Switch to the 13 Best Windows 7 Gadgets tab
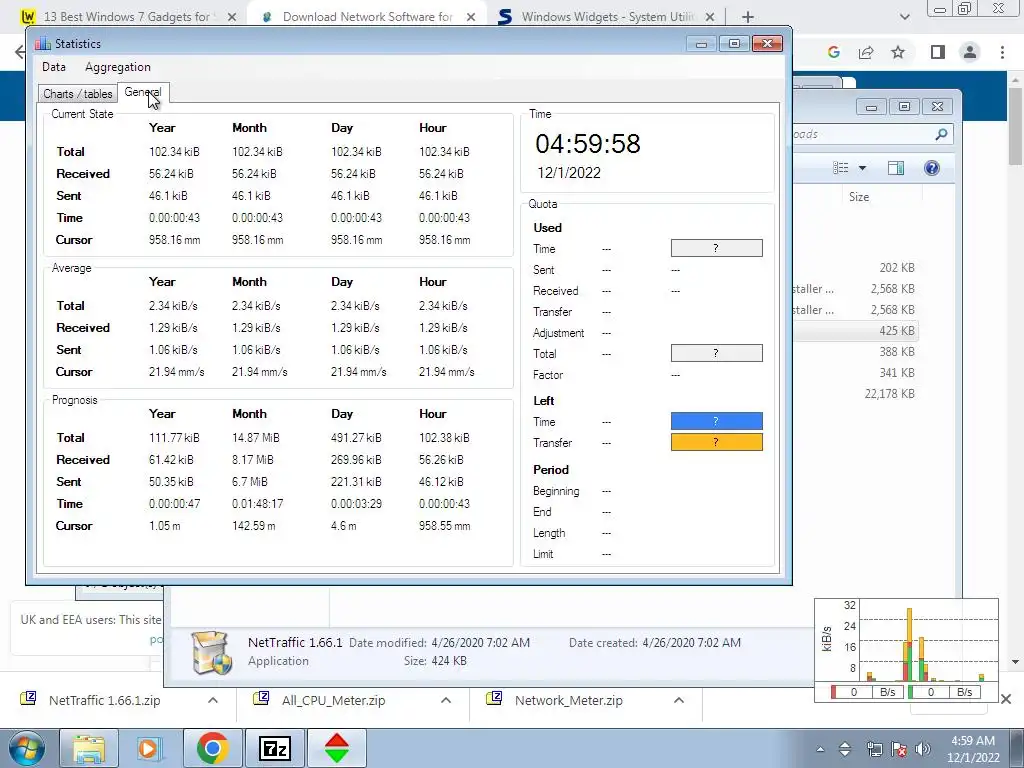This screenshot has width=1024, height=768. 127,17
